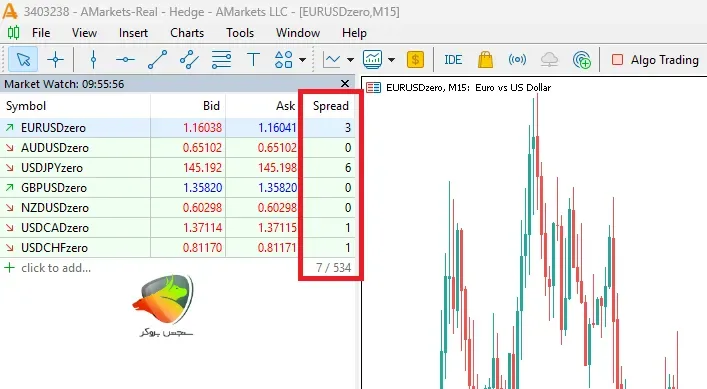This screenshot has width=707, height=389.
Task: Open the indicators list icon
Action: 372,59
